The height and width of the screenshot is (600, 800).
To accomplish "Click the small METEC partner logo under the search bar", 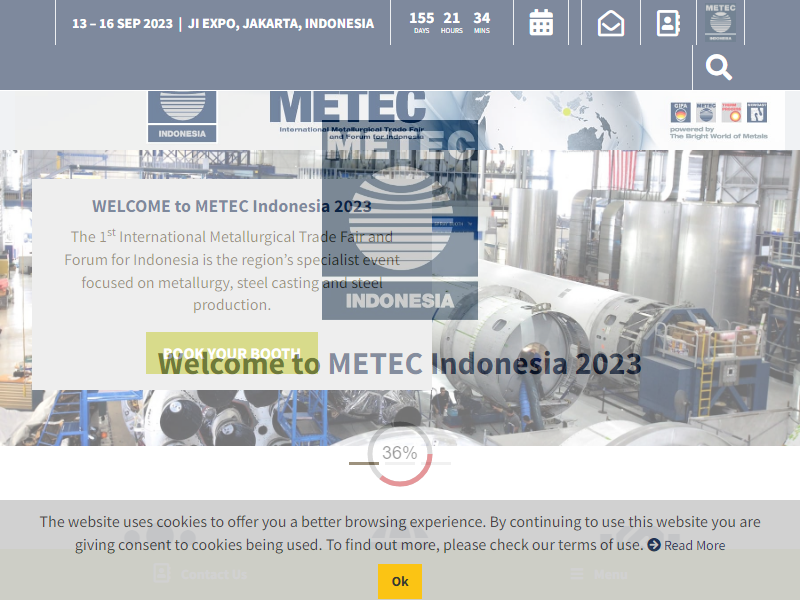I will 706,112.
